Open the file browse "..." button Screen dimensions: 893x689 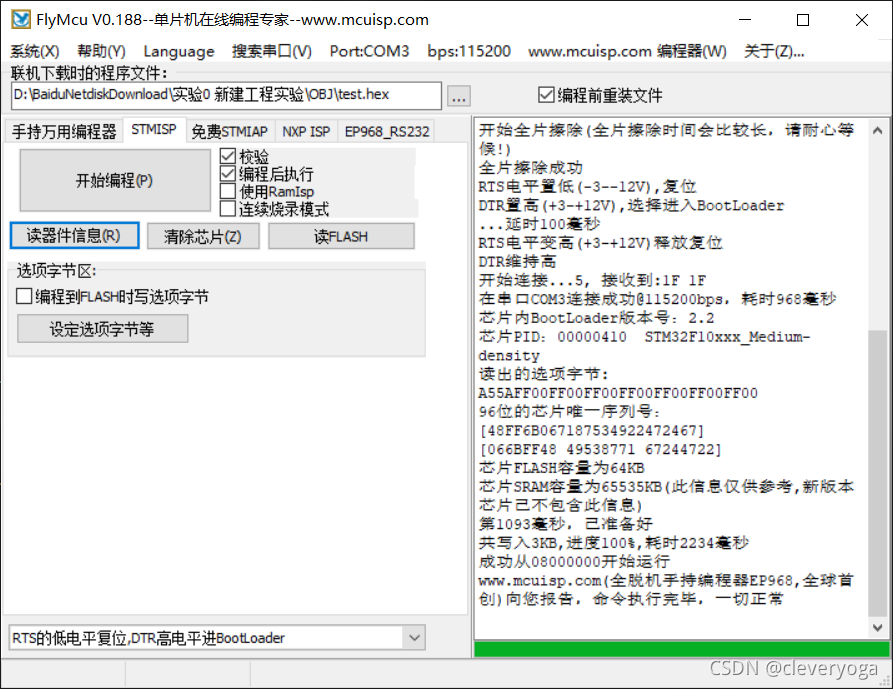tap(456, 95)
